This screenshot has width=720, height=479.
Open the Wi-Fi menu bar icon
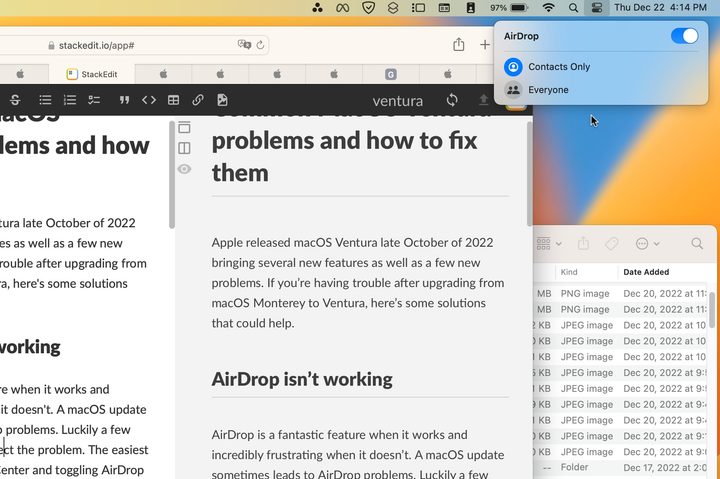coord(548,8)
